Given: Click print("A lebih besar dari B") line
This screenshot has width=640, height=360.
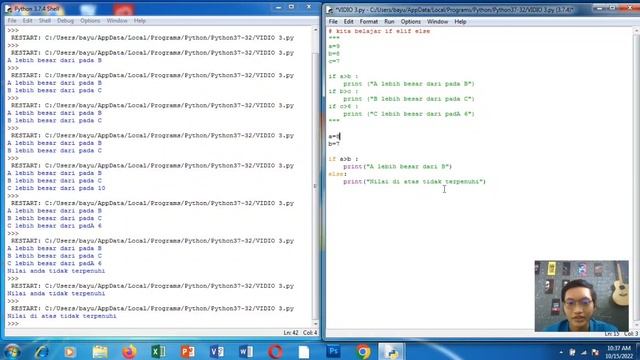Looking at the screenshot, I should 398,167.
